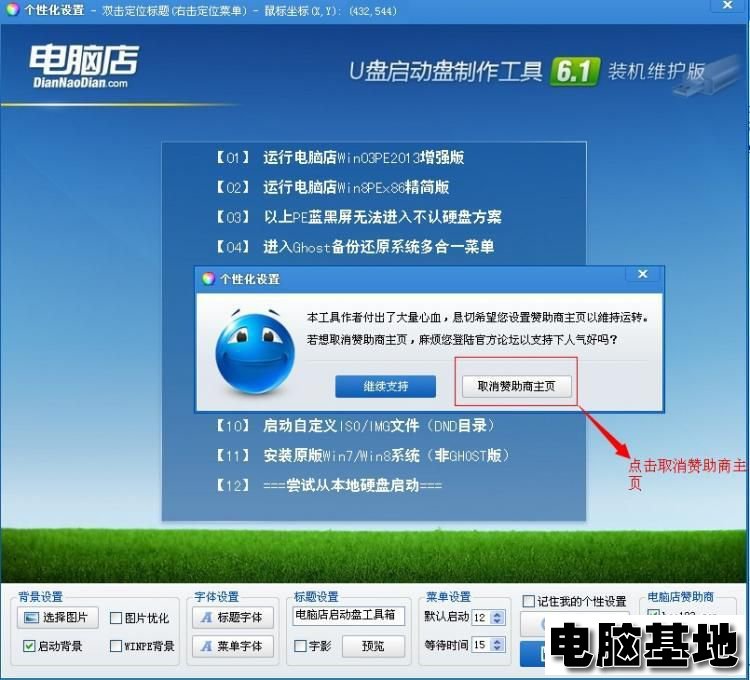Click the 电脑店赞助商 group label

click(x=681, y=596)
